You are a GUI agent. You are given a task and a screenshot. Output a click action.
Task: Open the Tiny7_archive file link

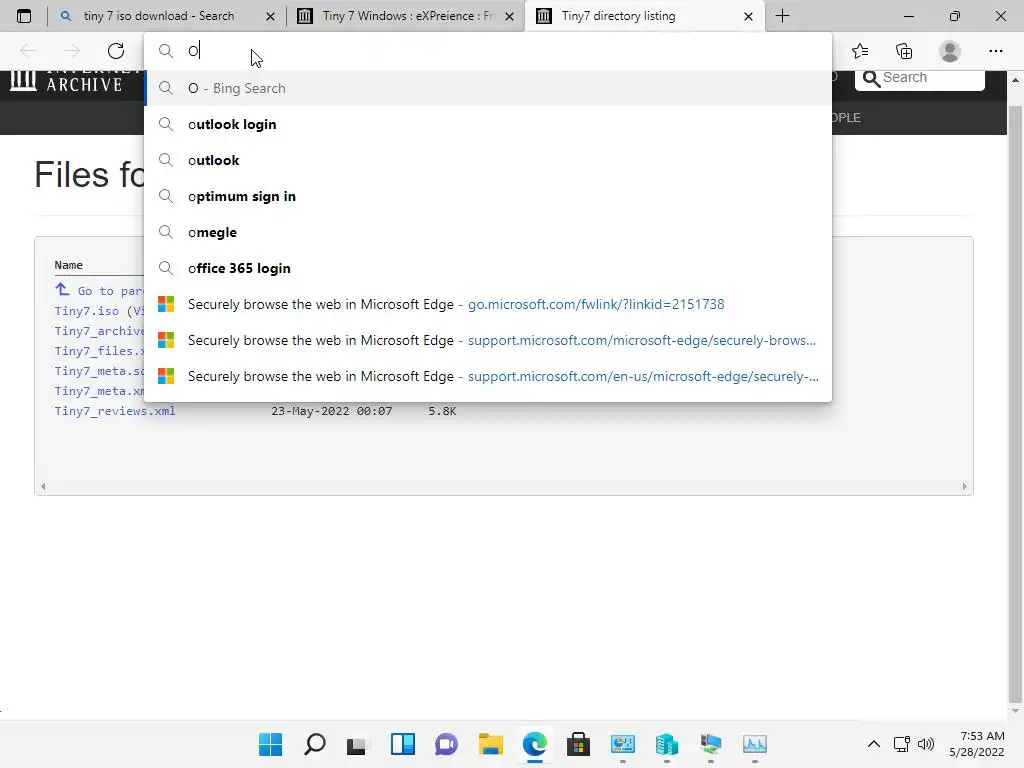click(99, 331)
